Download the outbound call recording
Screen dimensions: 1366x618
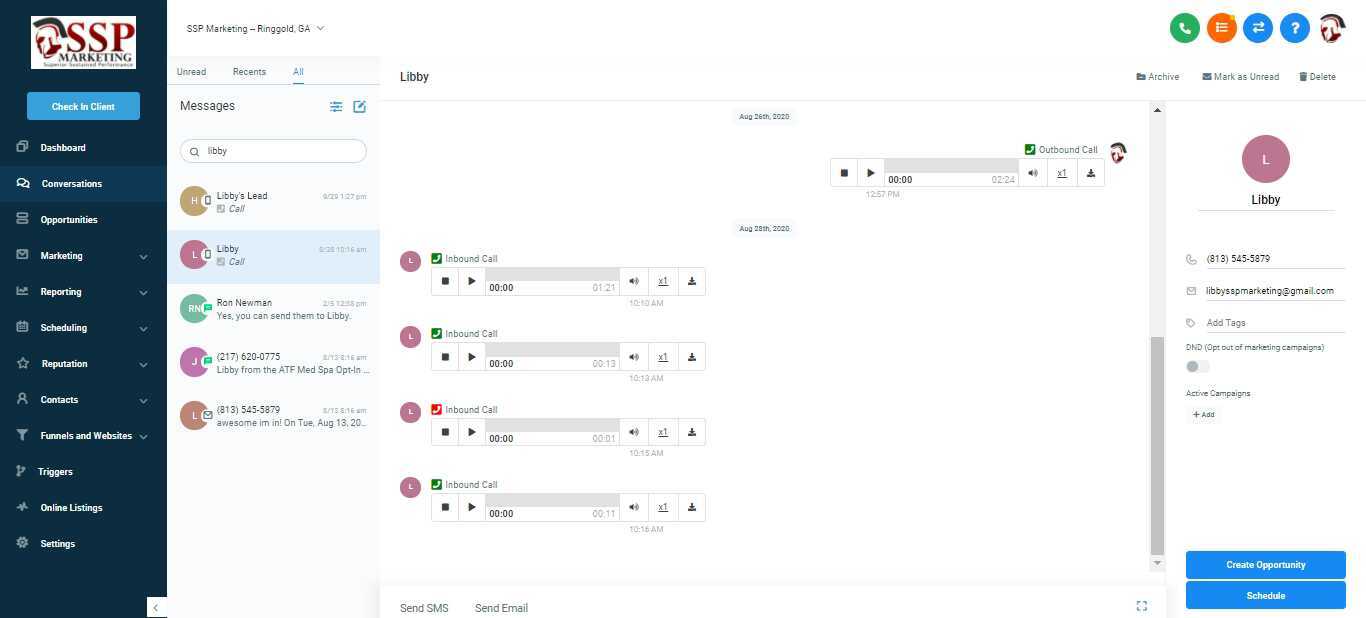[x=1090, y=173]
